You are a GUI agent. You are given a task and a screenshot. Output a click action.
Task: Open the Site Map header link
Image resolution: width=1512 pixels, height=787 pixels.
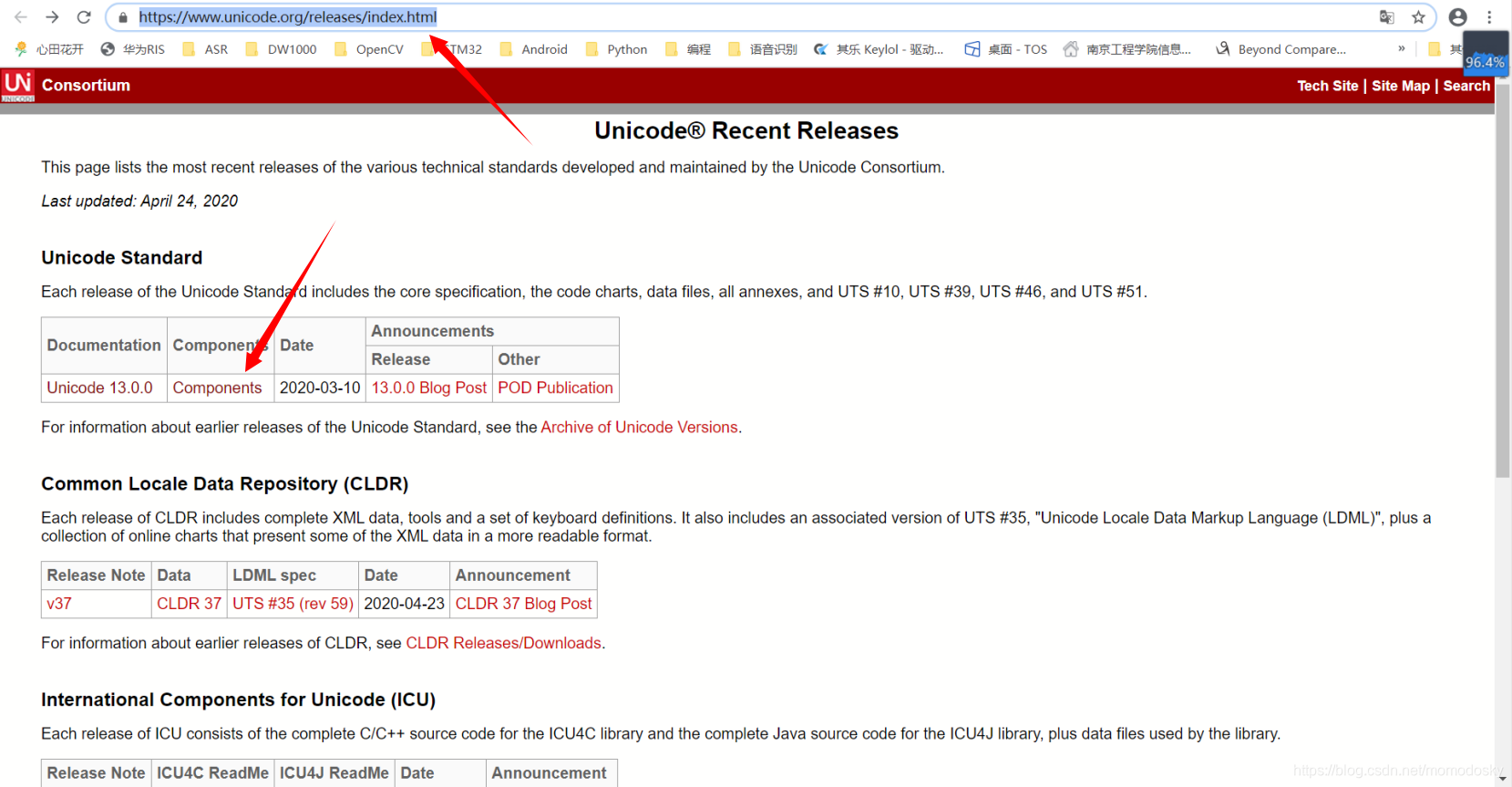pyautogui.click(x=1401, y=86)
